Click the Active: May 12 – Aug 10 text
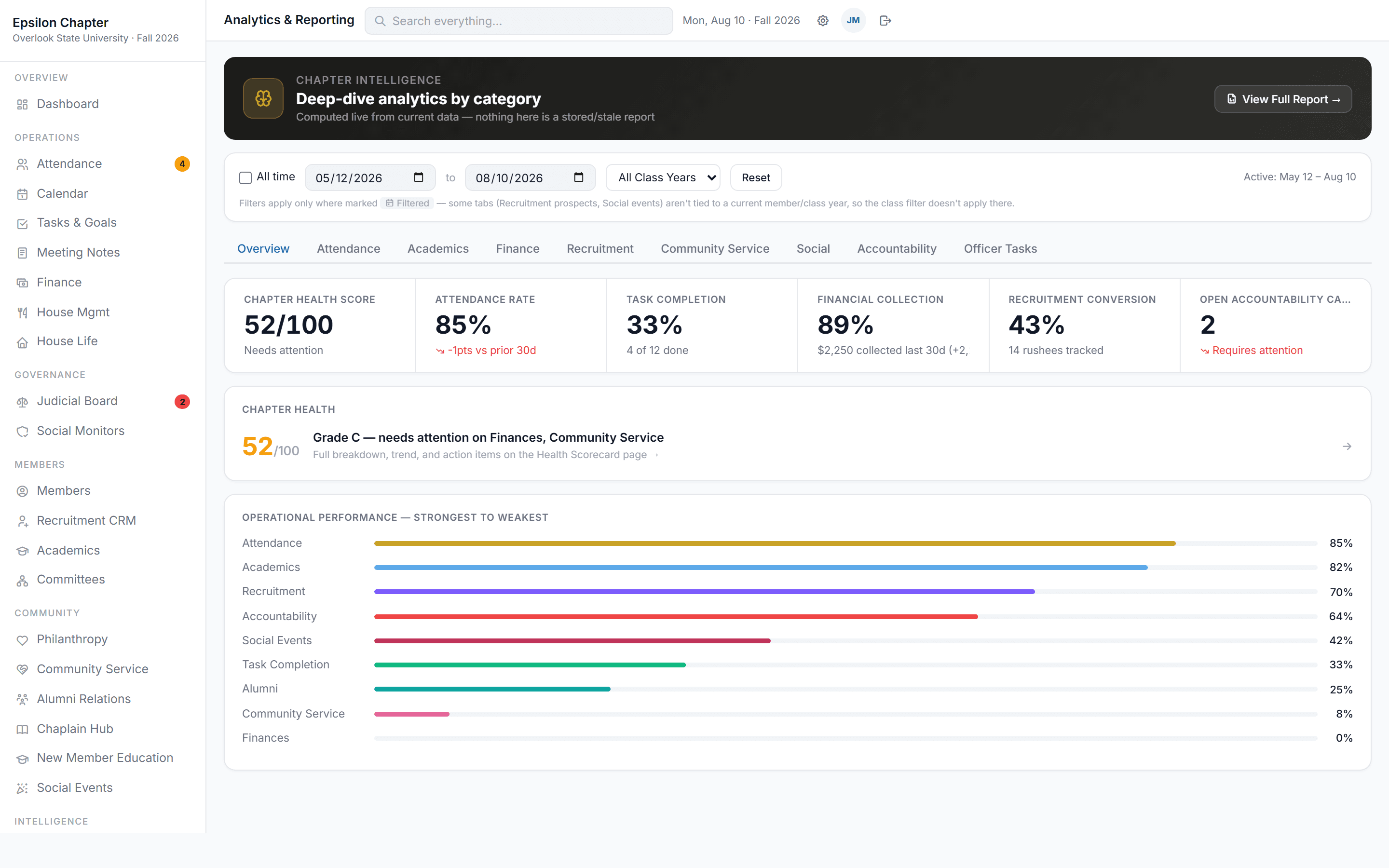This screenshot has width=1389, height=868. click(1299, 177)
